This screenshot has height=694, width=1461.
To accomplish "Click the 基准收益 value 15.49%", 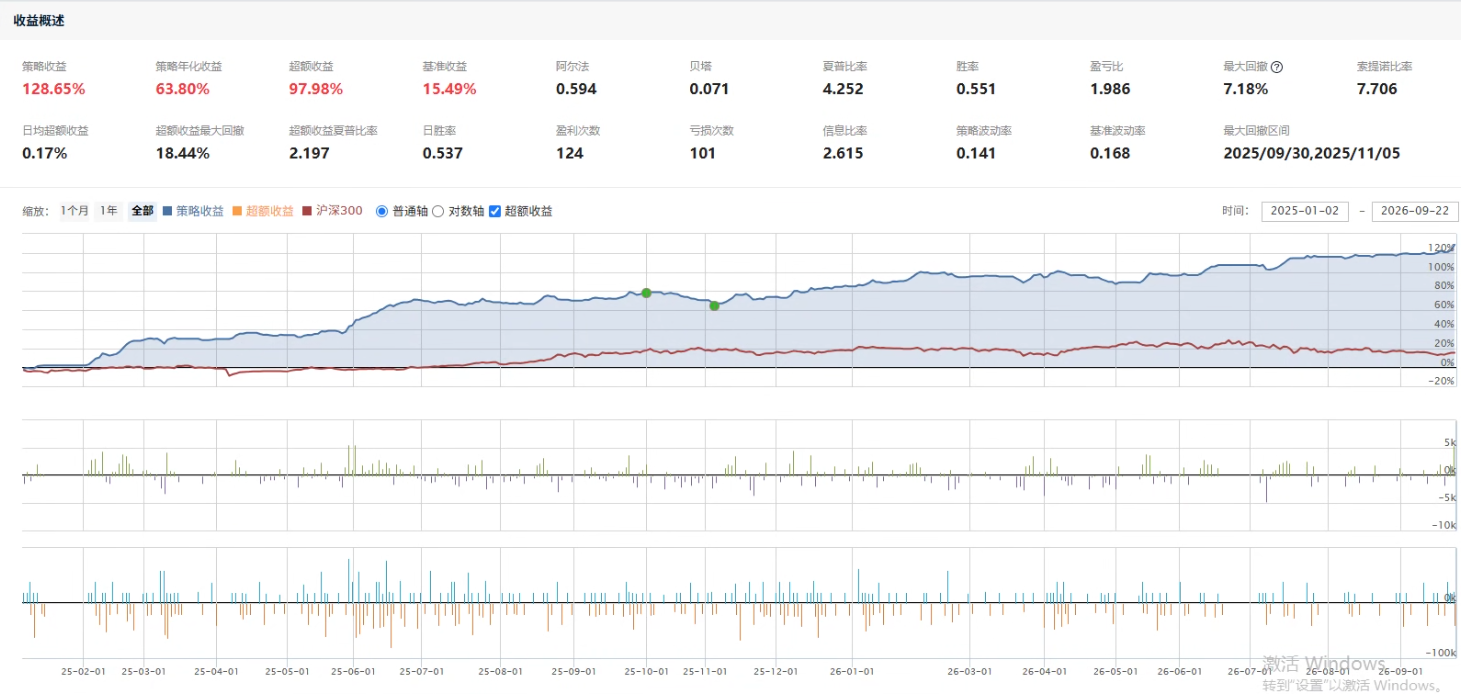I will 450,89.
